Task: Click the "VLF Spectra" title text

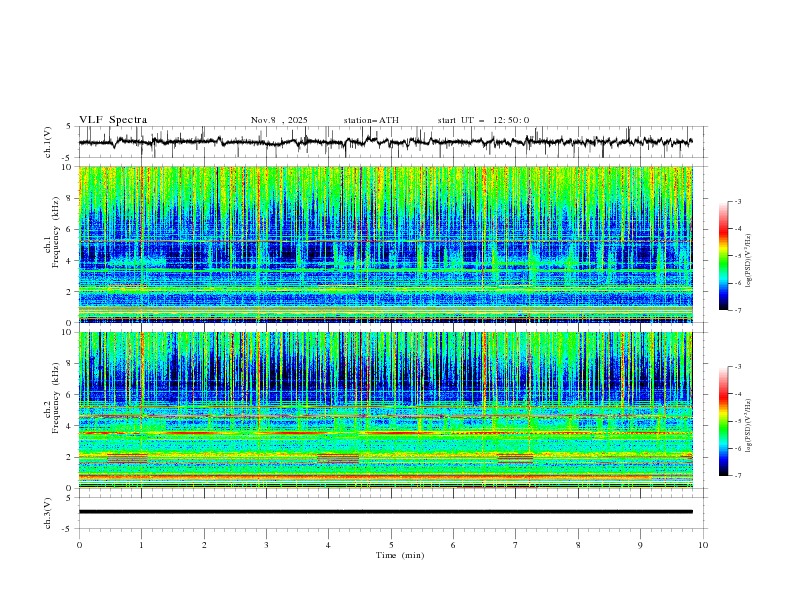Action: pyautogui.click(x=113, y=120)
